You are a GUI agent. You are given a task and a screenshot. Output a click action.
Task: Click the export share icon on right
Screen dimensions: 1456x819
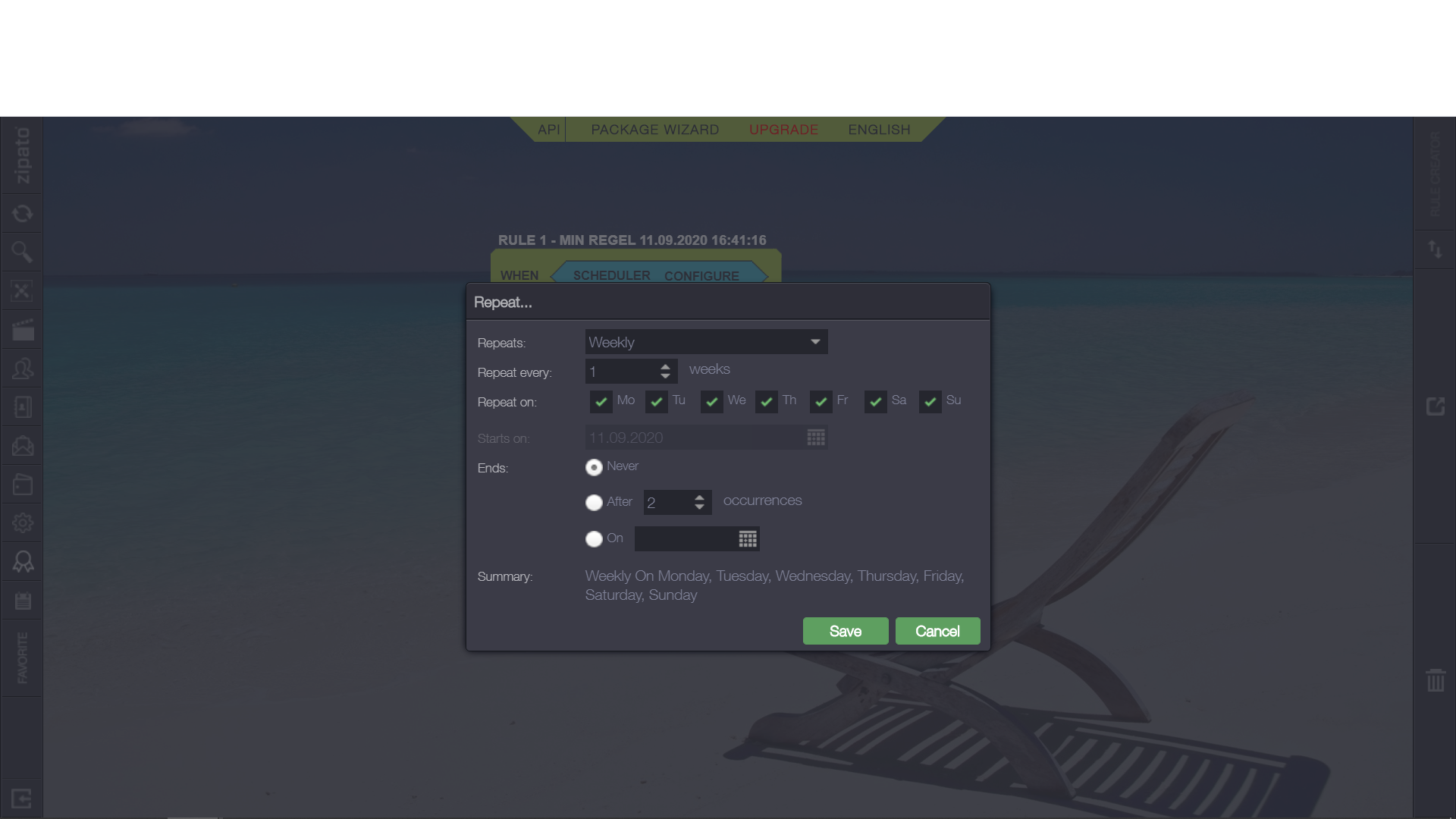(x=1435, y=406)
